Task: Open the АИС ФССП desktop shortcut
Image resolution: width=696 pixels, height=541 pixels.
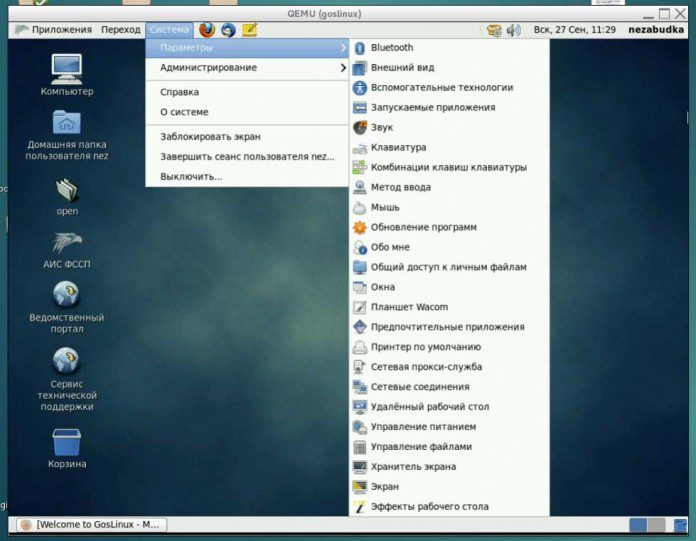Action: pyautogui.click(x=67, y=250)
